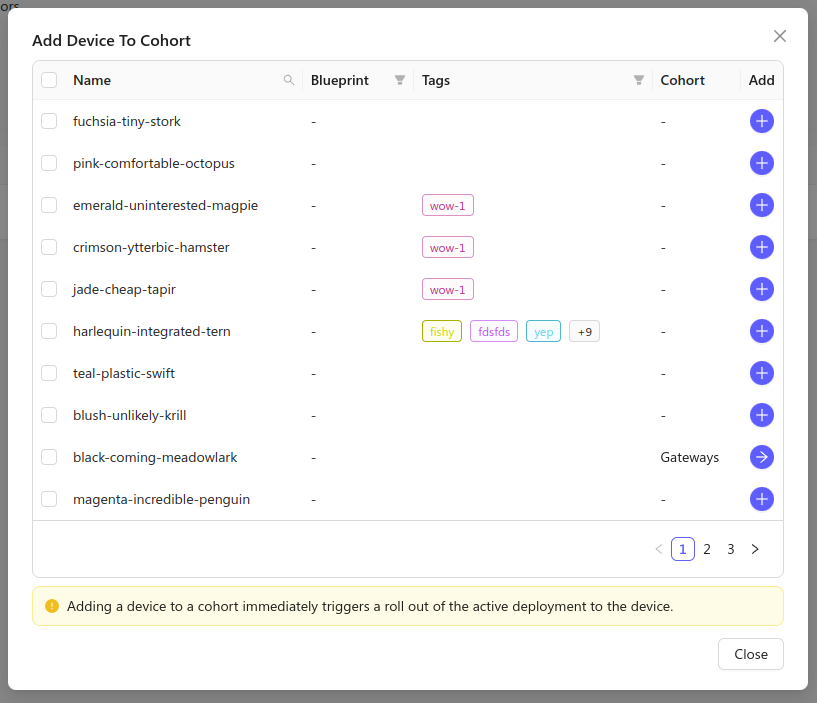
Task: Go to page 3 of results
Action: click(731, 549)
